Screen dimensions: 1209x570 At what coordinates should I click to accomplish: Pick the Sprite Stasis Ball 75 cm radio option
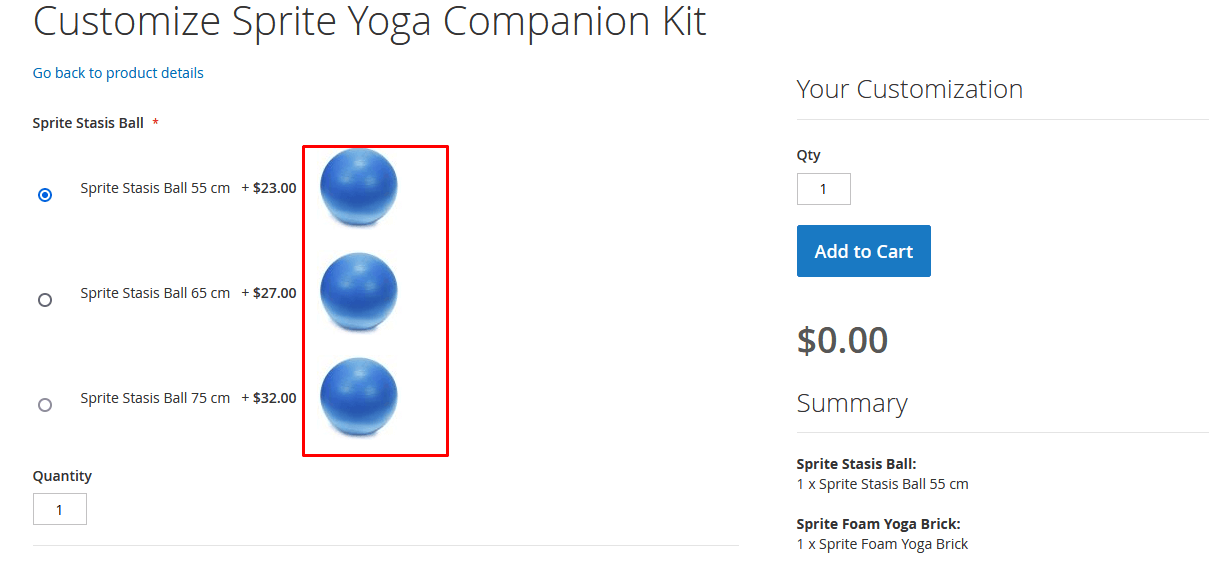[45, 405]
